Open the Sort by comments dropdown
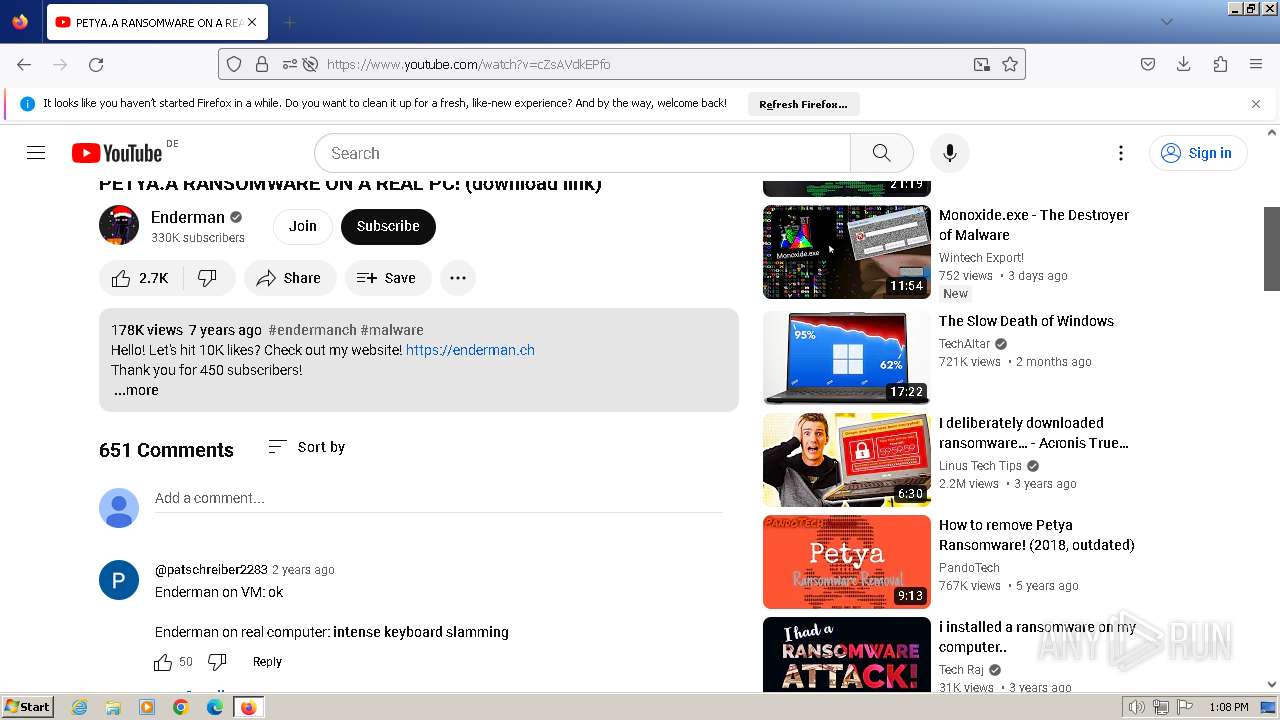Screen dimensions: 1280x720 [x=307, y=447]
